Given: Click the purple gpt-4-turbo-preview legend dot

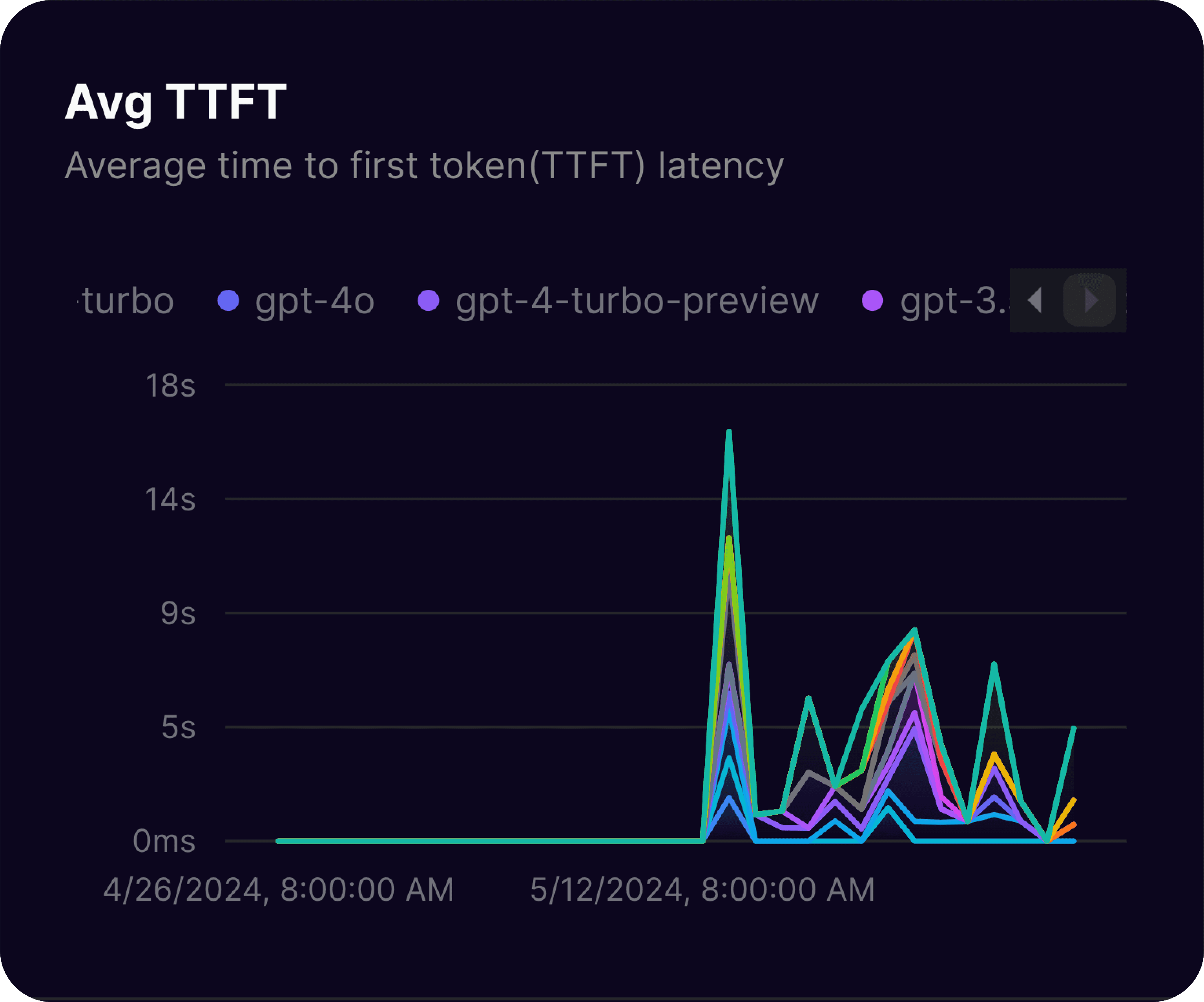Looking at the screenshot, I should click(x=428, y=300).
